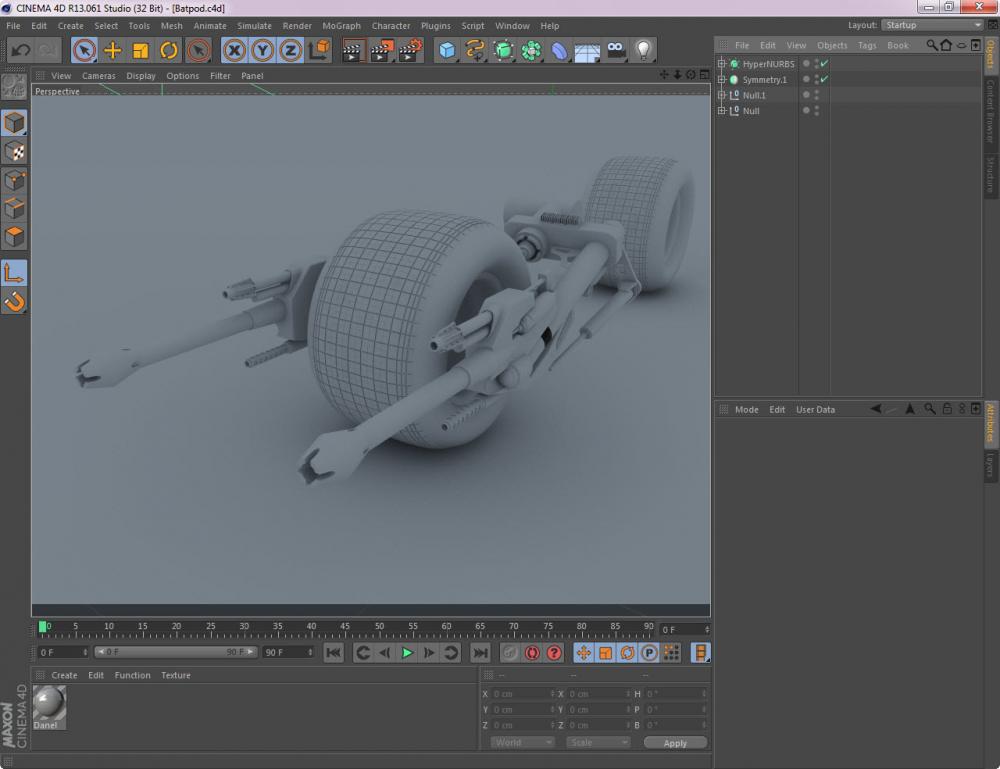Click frame 45 on the timeline ruler
The width and height of the screenshot is (1000, 769).
pyautogui.click(x=345, y=626)
